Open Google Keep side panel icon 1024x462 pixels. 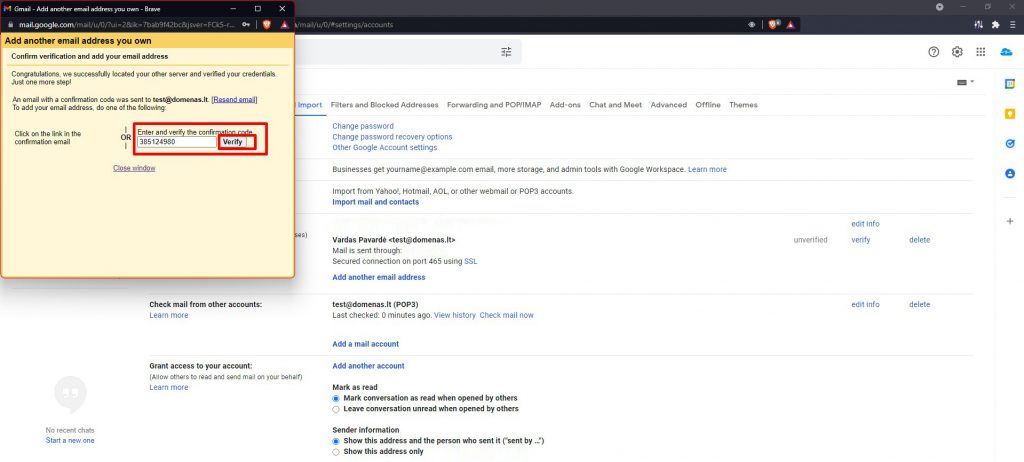click(x=1010, y=114)
